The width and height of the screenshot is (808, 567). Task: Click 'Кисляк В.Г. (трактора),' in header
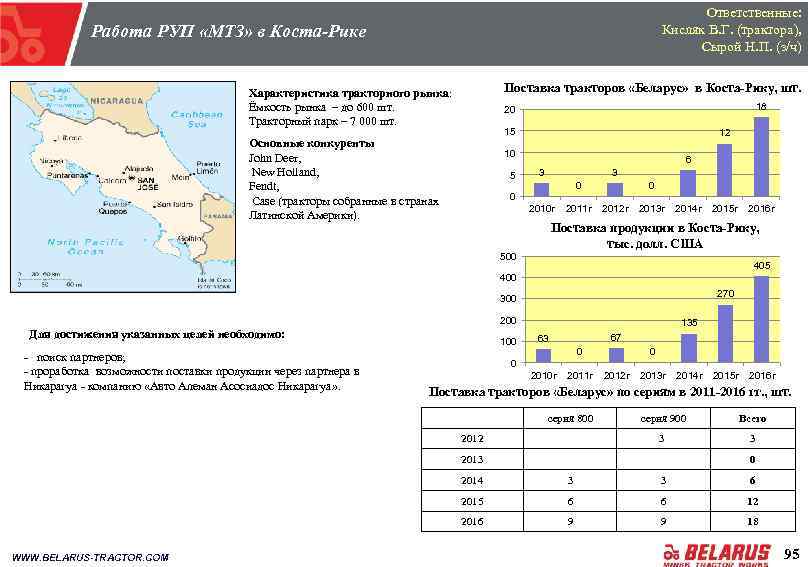(x=732, y=30)
